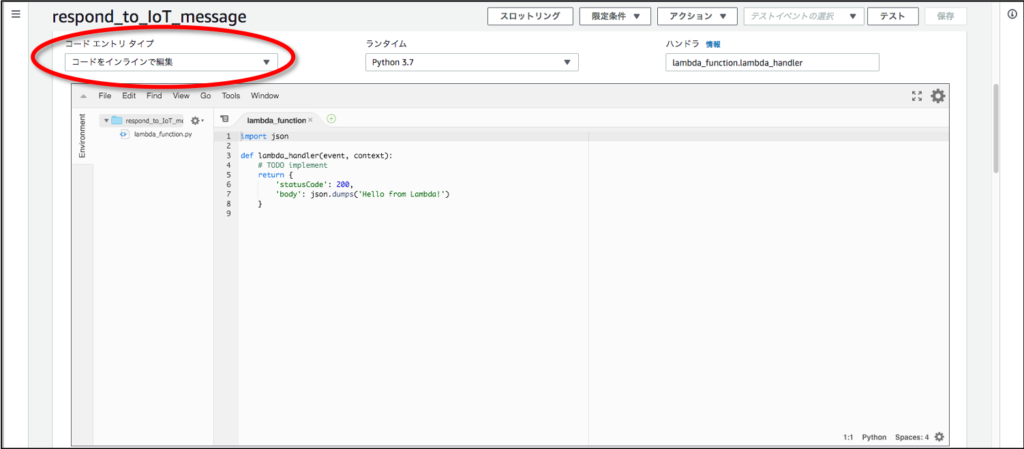Image resolution: width=1024 pixels, height=449 pixels.
Task: Click the editor settings gear icon
Action: click(x=937, y=96)
